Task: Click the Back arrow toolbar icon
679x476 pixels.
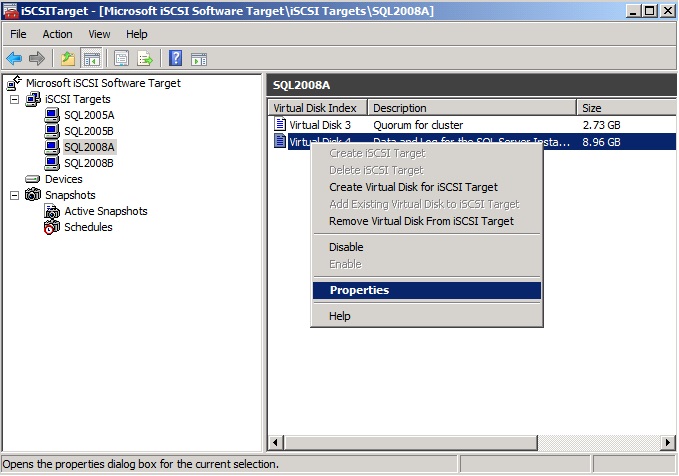Action: coord(14,58)
